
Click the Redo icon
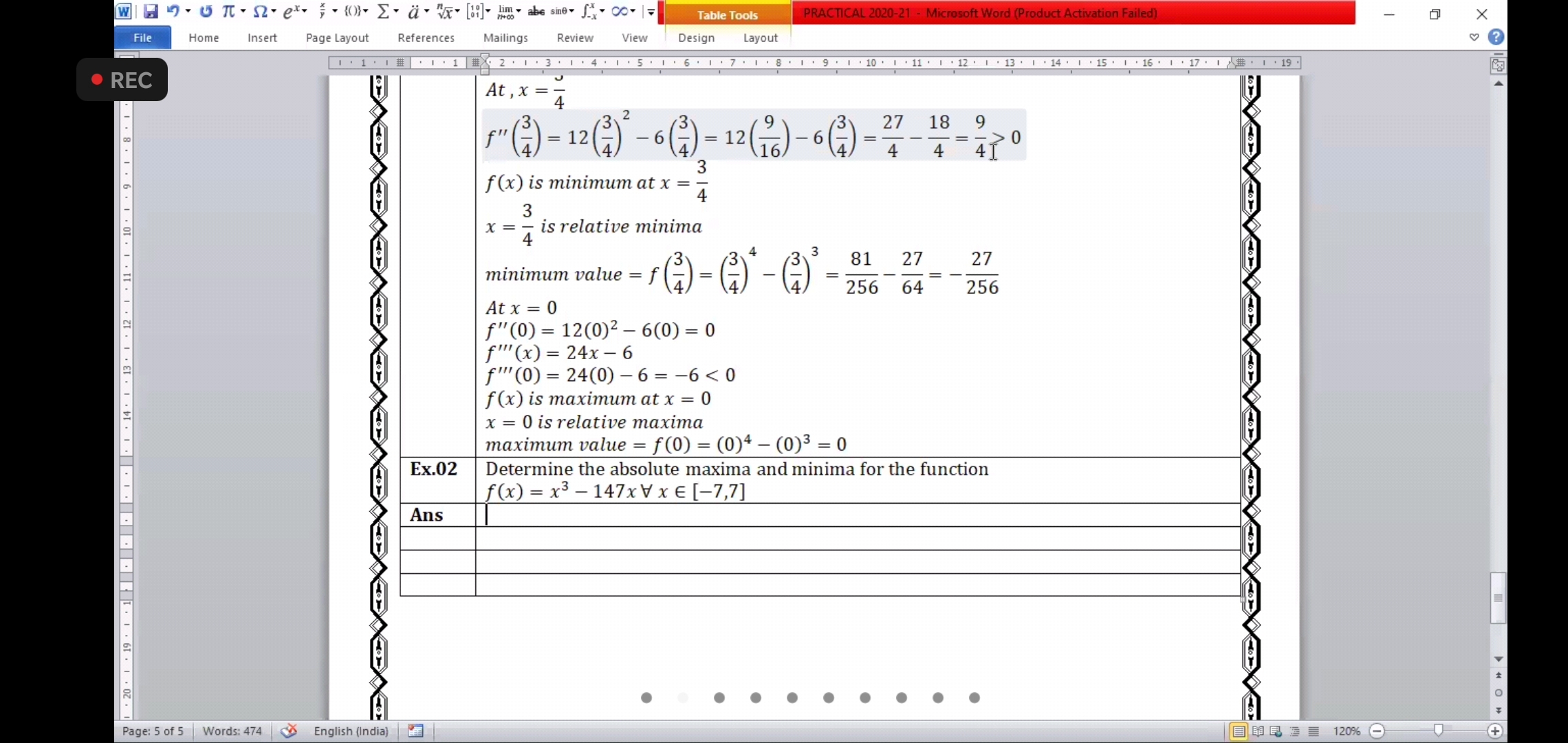206,12
